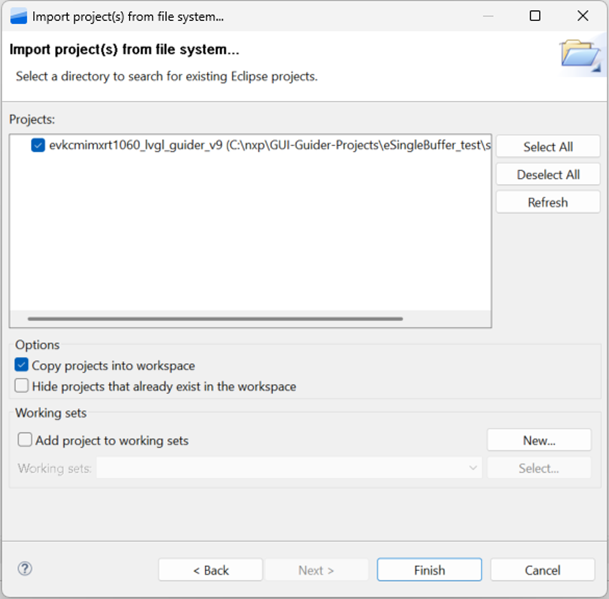Click New... working set button
Viewport: 609px width, 599px height.
tap(539, 440)
